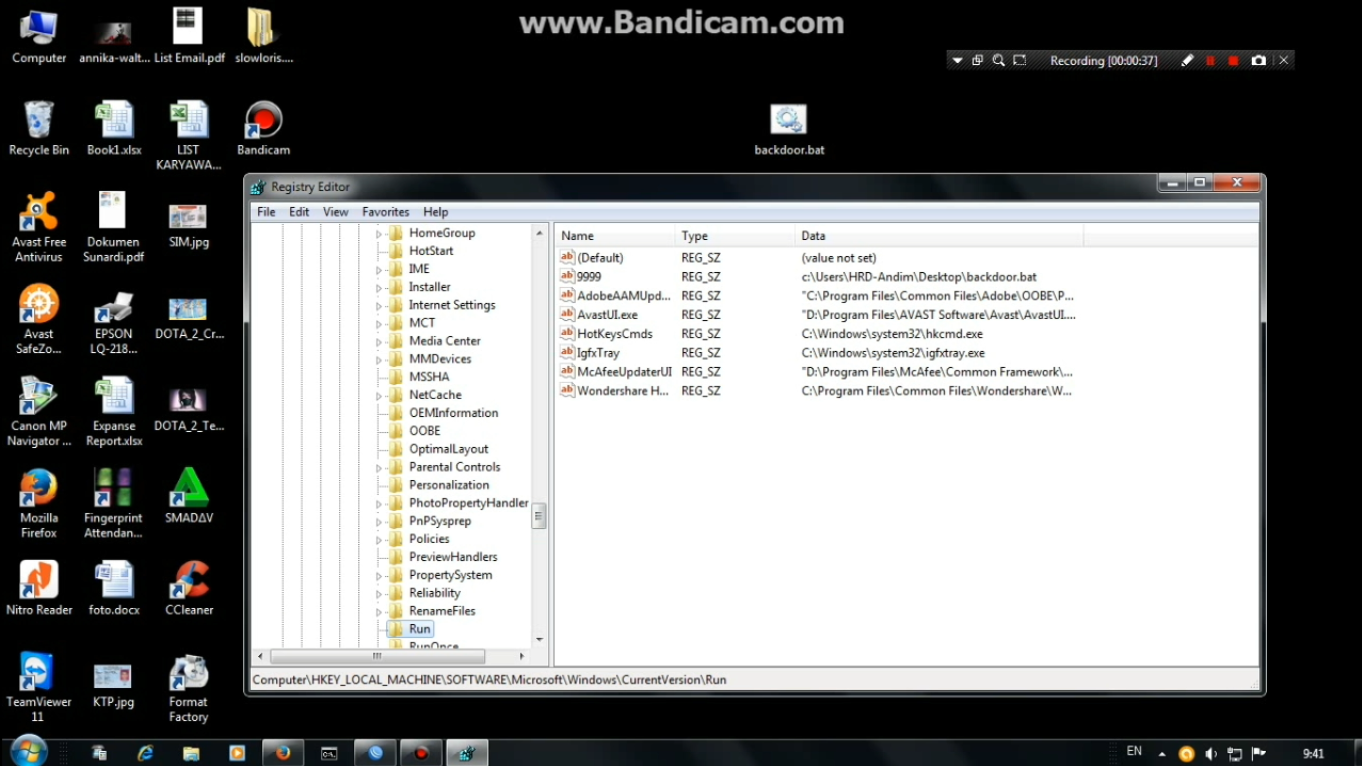Screen dimensions: 1362x766
Task: Select the CCleaner desktop icon
Action: pos(189,588)
